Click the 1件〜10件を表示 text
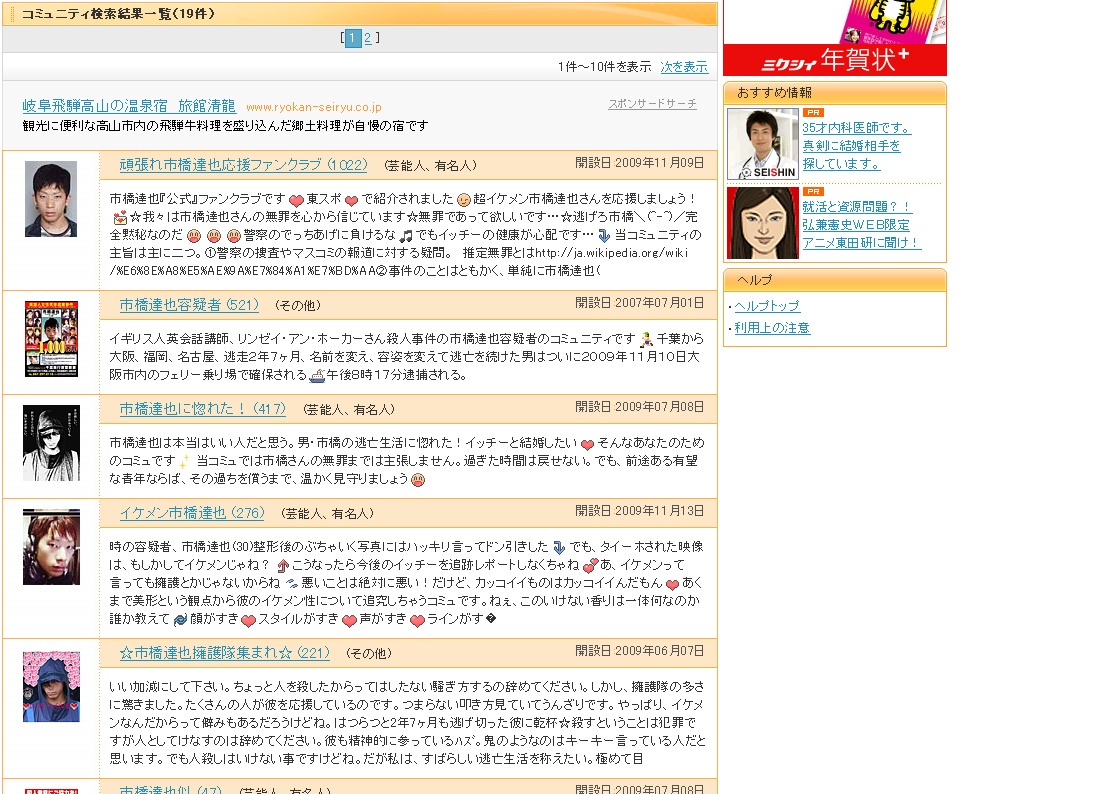The image size is (1105, 794). point(604,67)
